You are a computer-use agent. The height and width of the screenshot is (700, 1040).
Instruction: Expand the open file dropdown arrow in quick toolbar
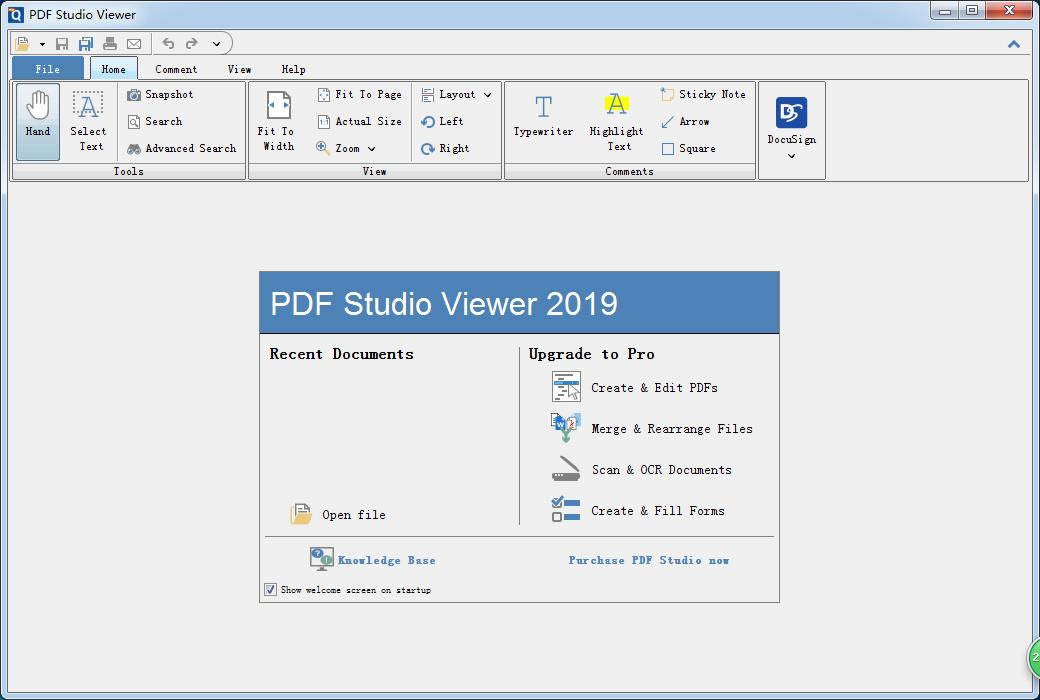click(42, 44)
